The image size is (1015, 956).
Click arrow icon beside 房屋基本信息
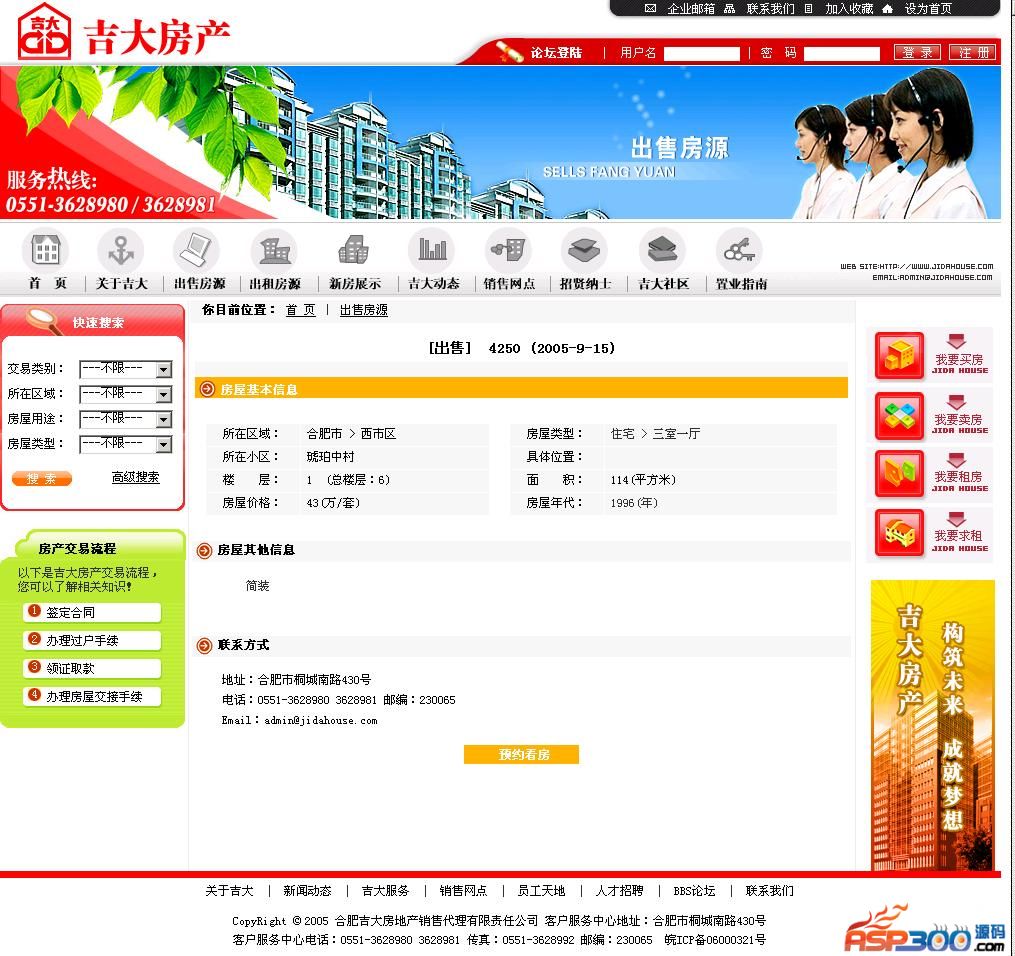[207, 389]
